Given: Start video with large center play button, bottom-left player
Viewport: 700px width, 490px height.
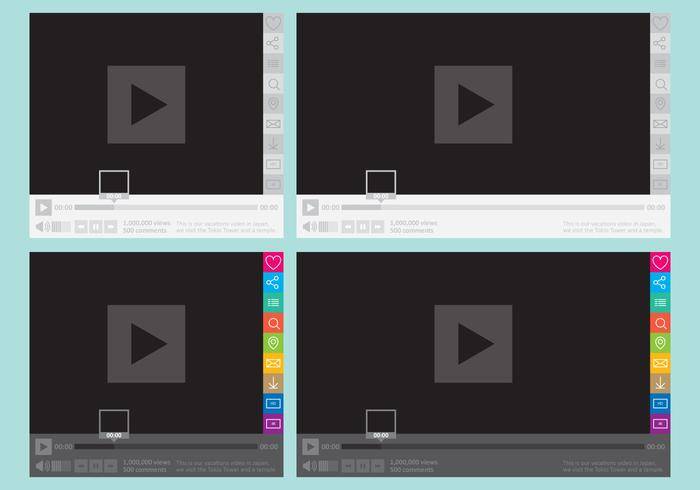Looking at the screenshot, I should coord(146,344).
